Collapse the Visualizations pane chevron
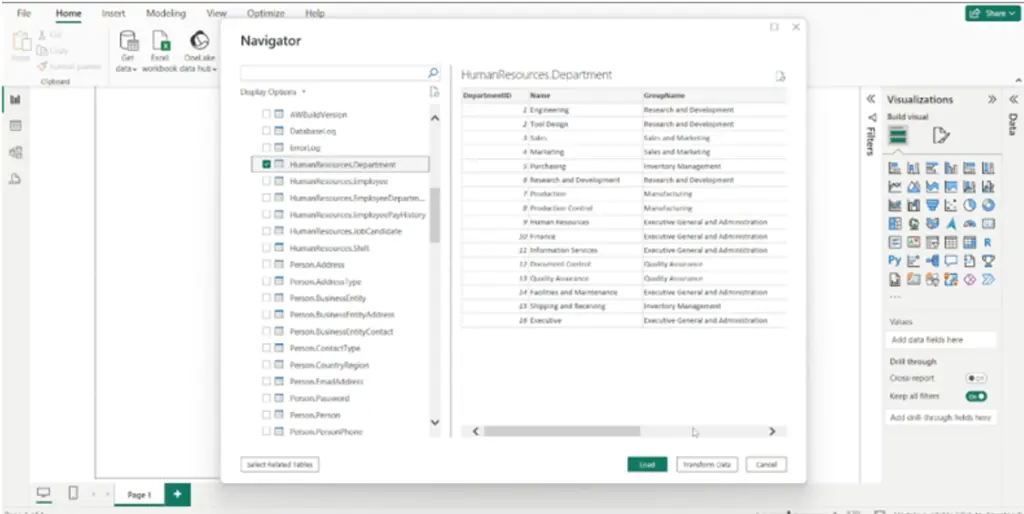 coord(992,99)
